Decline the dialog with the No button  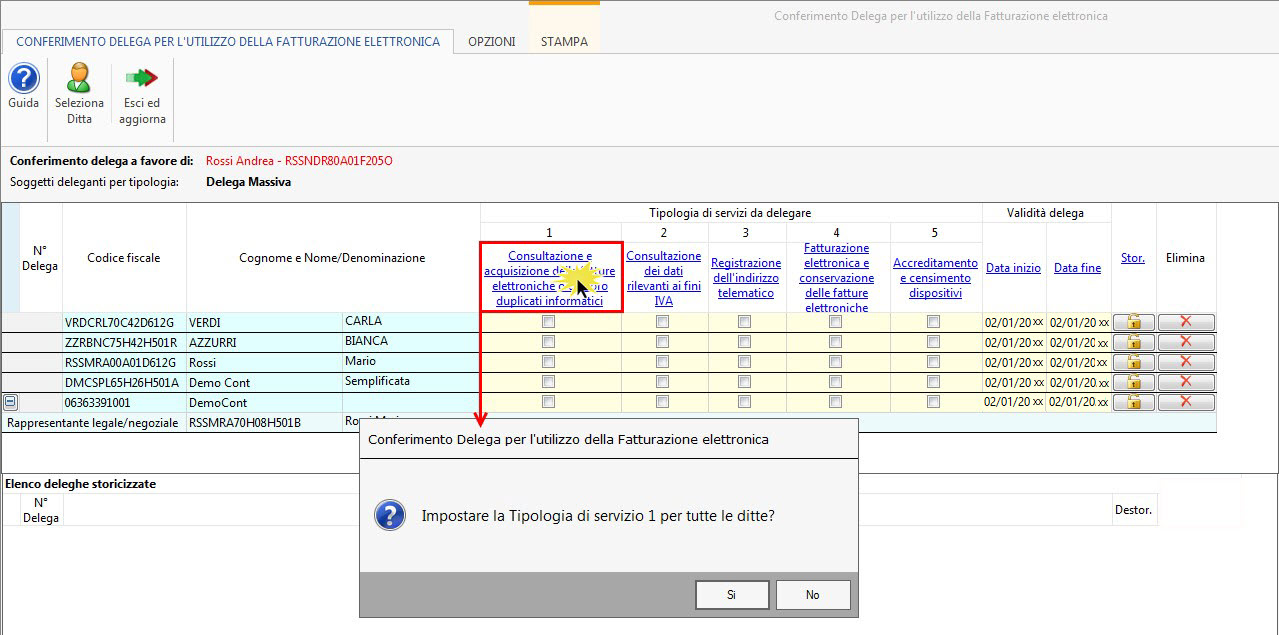pyautogui.click(x=813, y=594)
